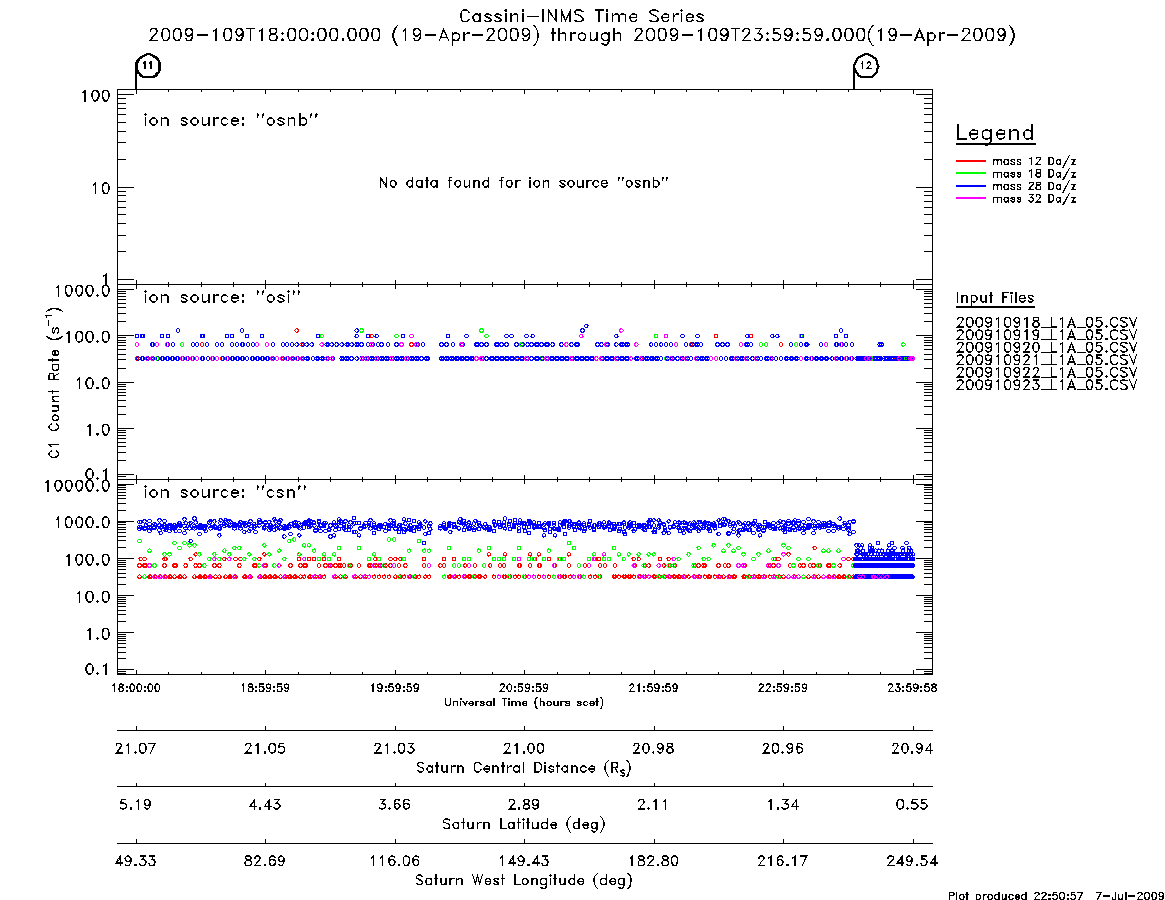Click the 49.33 longitude value

coord(136,861)
